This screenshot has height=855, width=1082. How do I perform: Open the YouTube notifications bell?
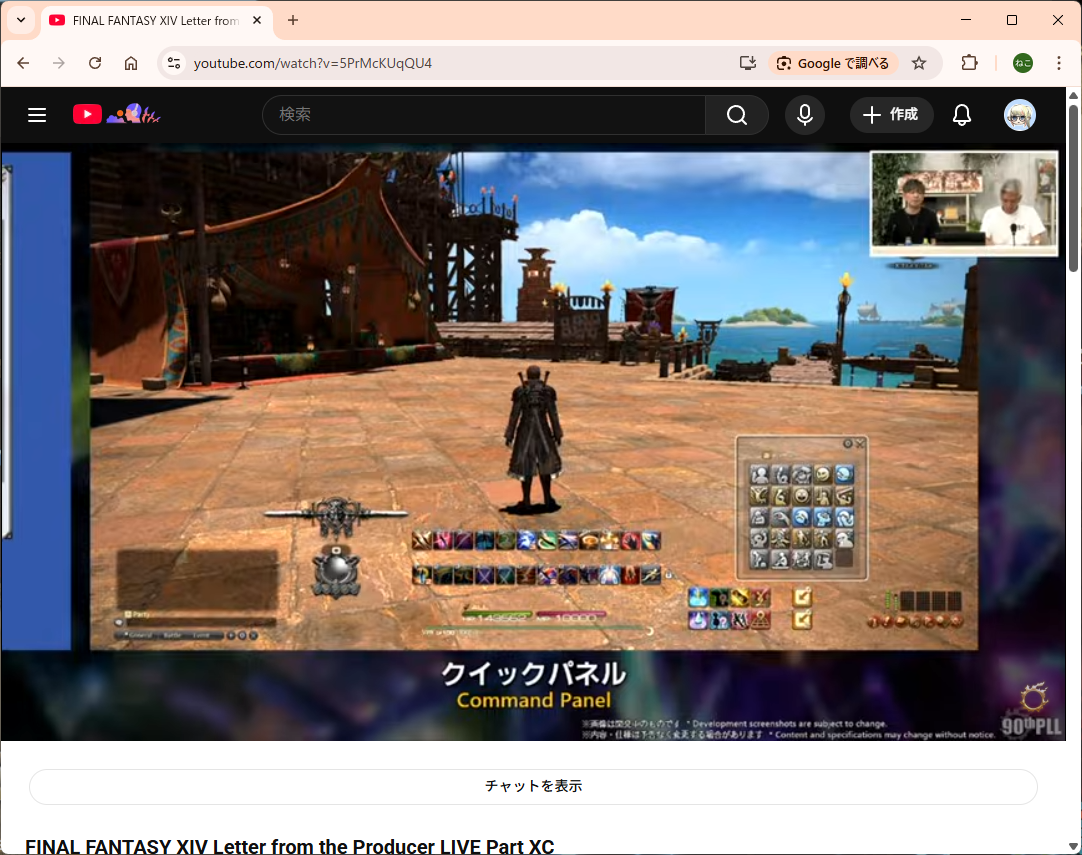pos(961,115)
